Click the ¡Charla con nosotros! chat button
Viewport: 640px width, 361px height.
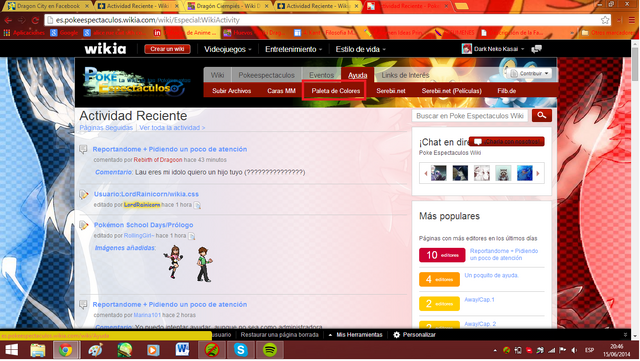click(507, 142)
